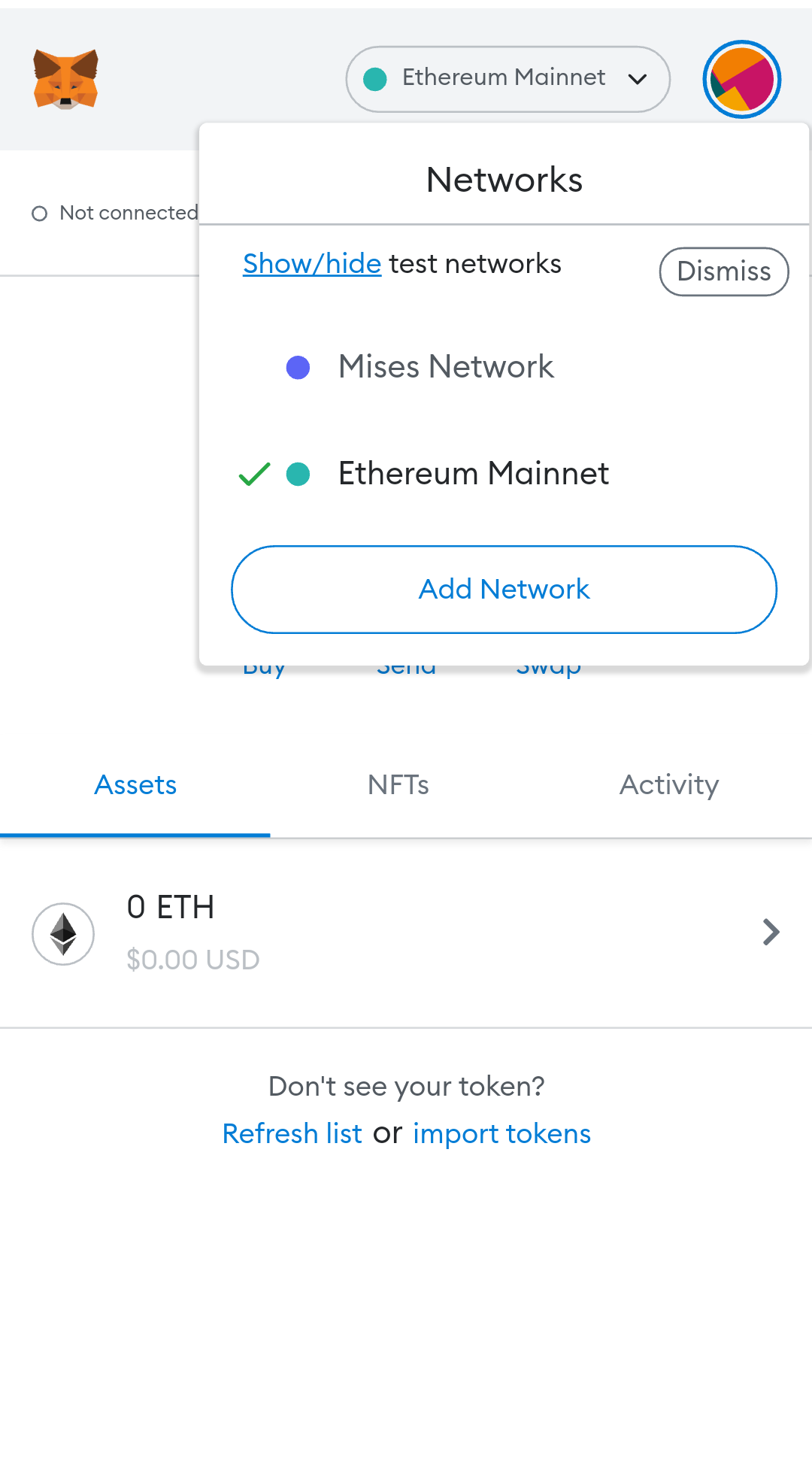Click the Not connected status indicator
Viewport: 812px width, 1483px height.
[x=114, y=214]
